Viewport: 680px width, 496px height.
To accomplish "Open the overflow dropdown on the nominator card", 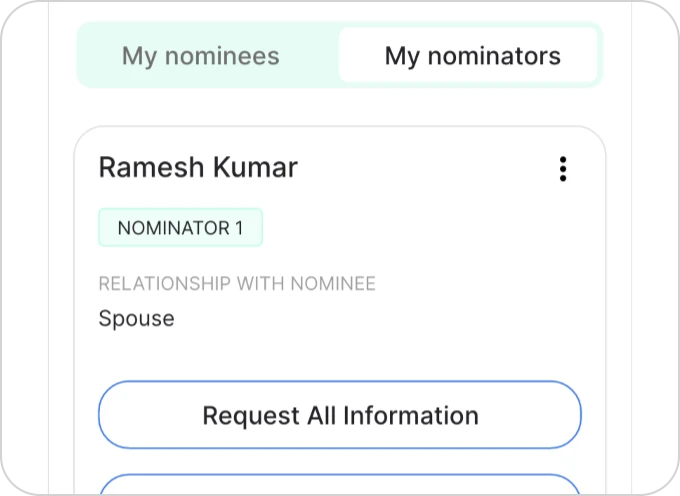I will click(x=563, y=169).
